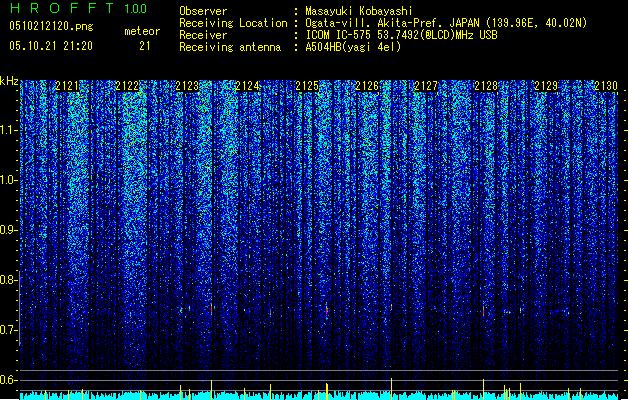
Task: Select the file name 0510212120.png
Action: 51,26
